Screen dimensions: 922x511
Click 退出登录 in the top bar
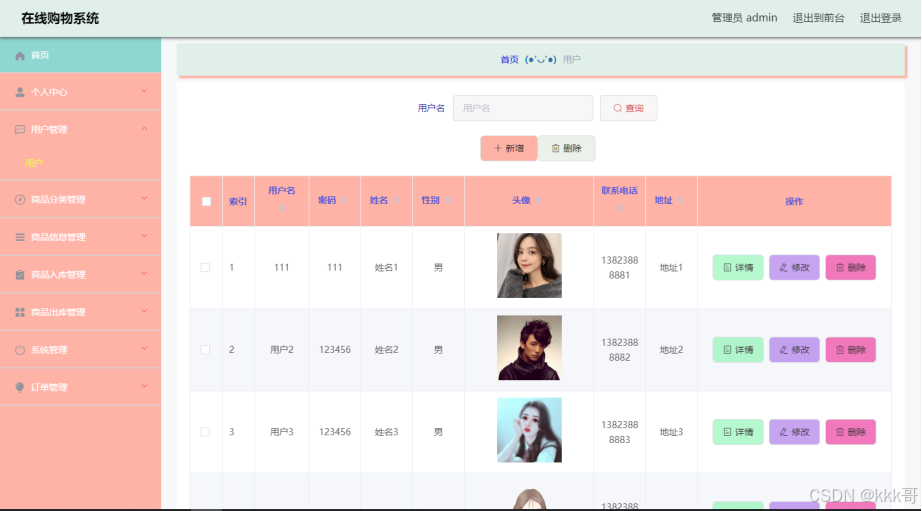pyautogui.click(x=881, y=18)
